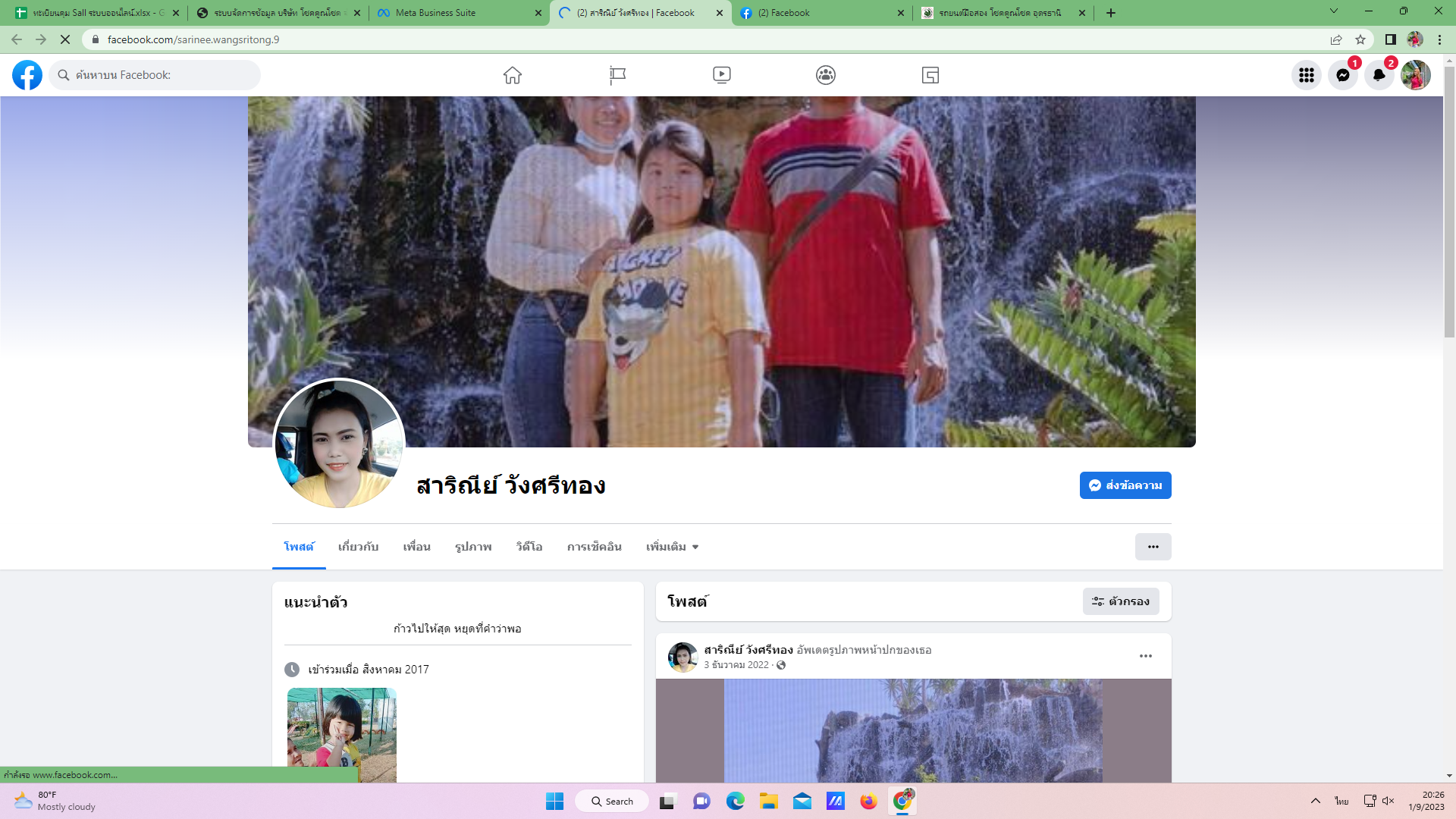
Task: Open Facebook Groups icon
Action: [826, 75]
